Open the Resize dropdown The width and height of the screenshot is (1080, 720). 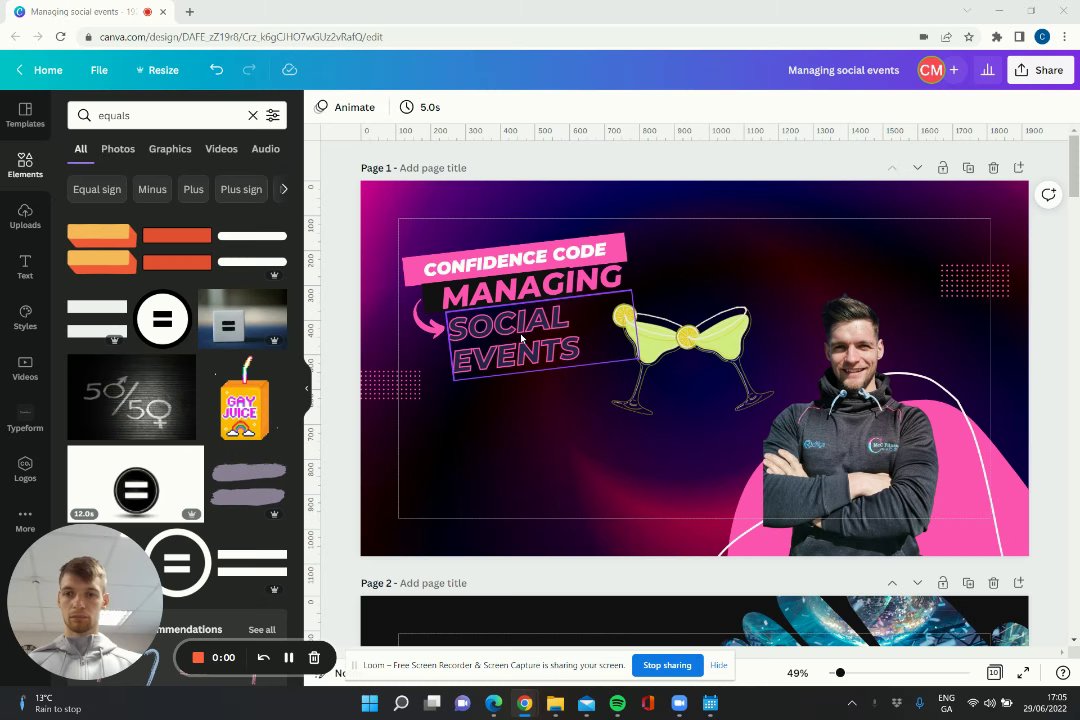point(158,70)
